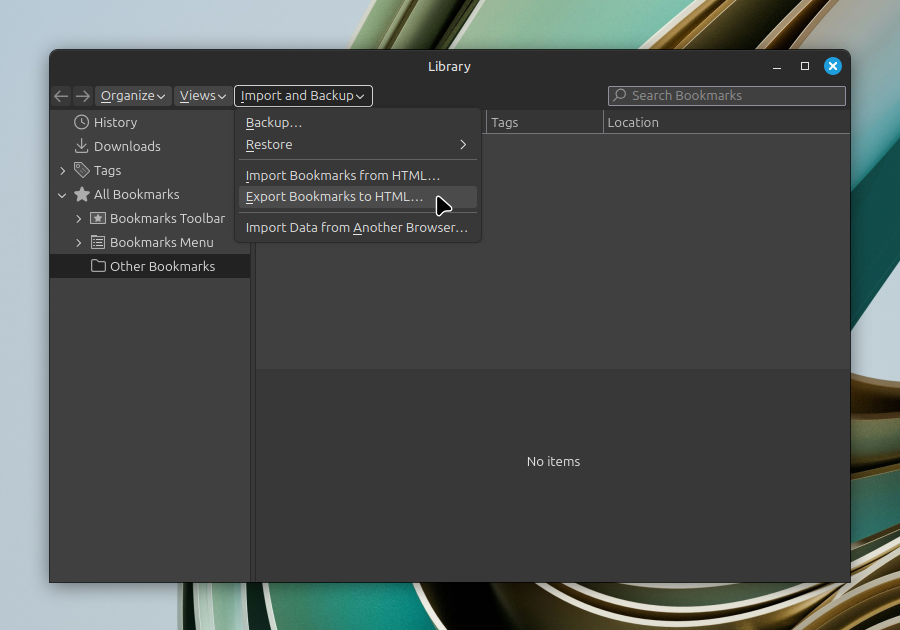
Task: Click the back arrow in the Library toolbar
Action: click(x=61, y=96)
